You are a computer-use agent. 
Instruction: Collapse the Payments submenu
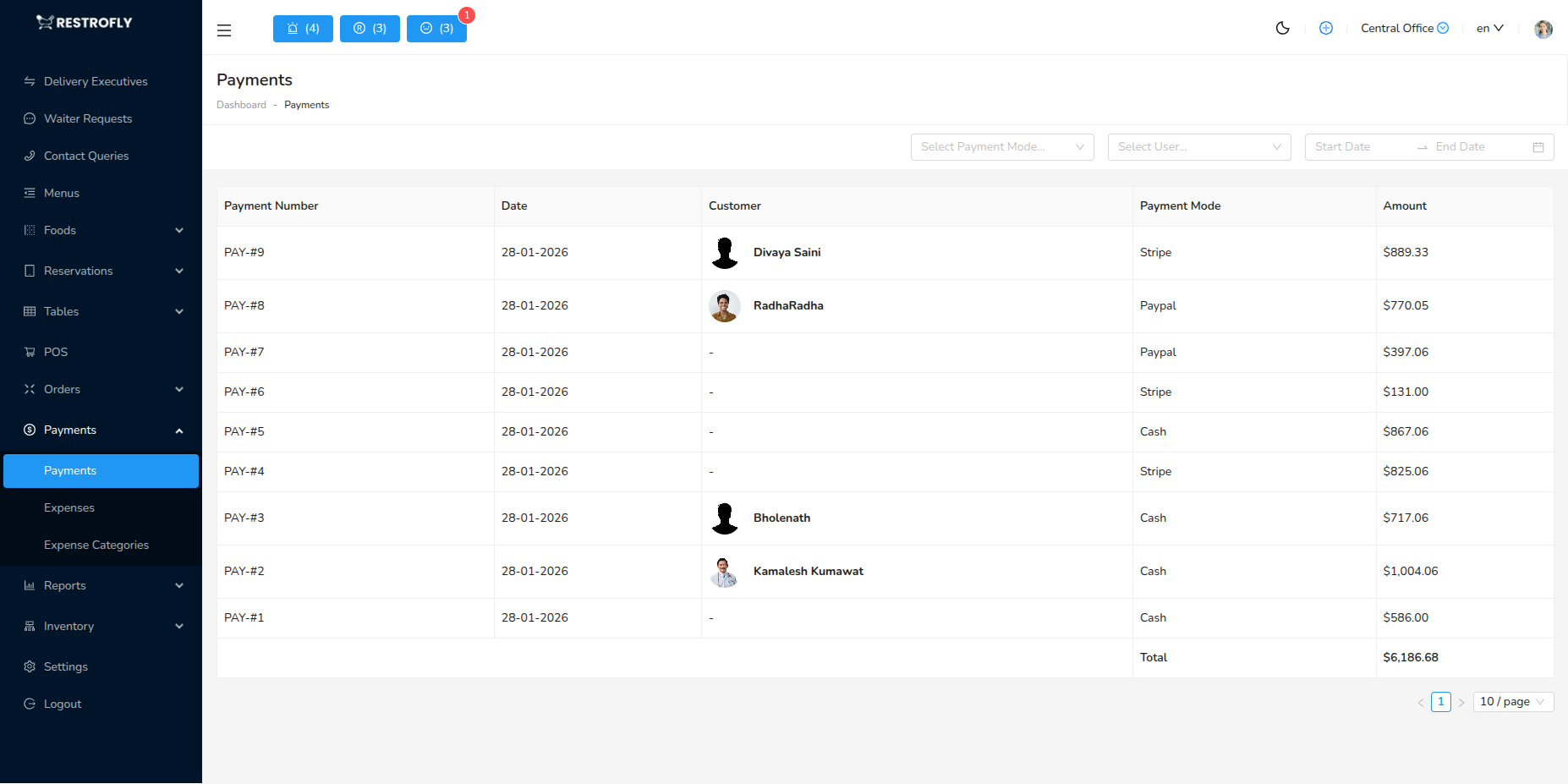101,430
